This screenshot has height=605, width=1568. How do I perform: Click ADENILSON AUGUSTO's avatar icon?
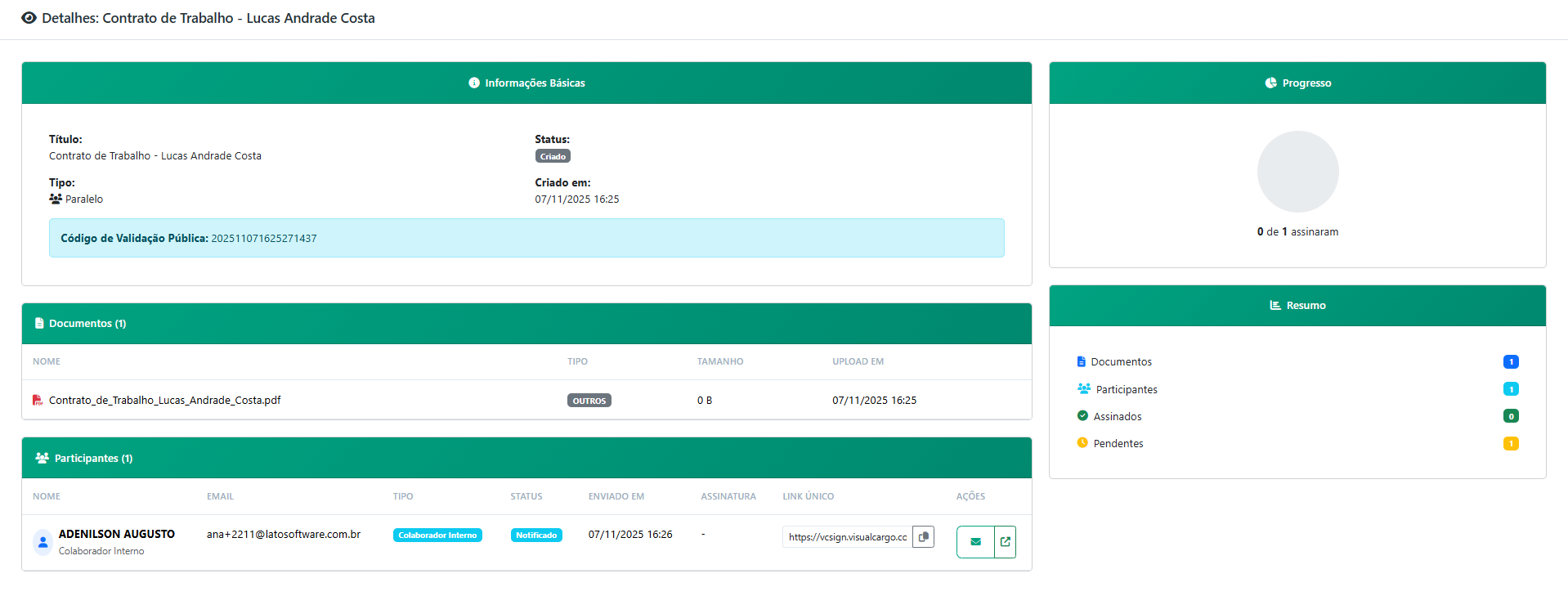pos(43,542)
